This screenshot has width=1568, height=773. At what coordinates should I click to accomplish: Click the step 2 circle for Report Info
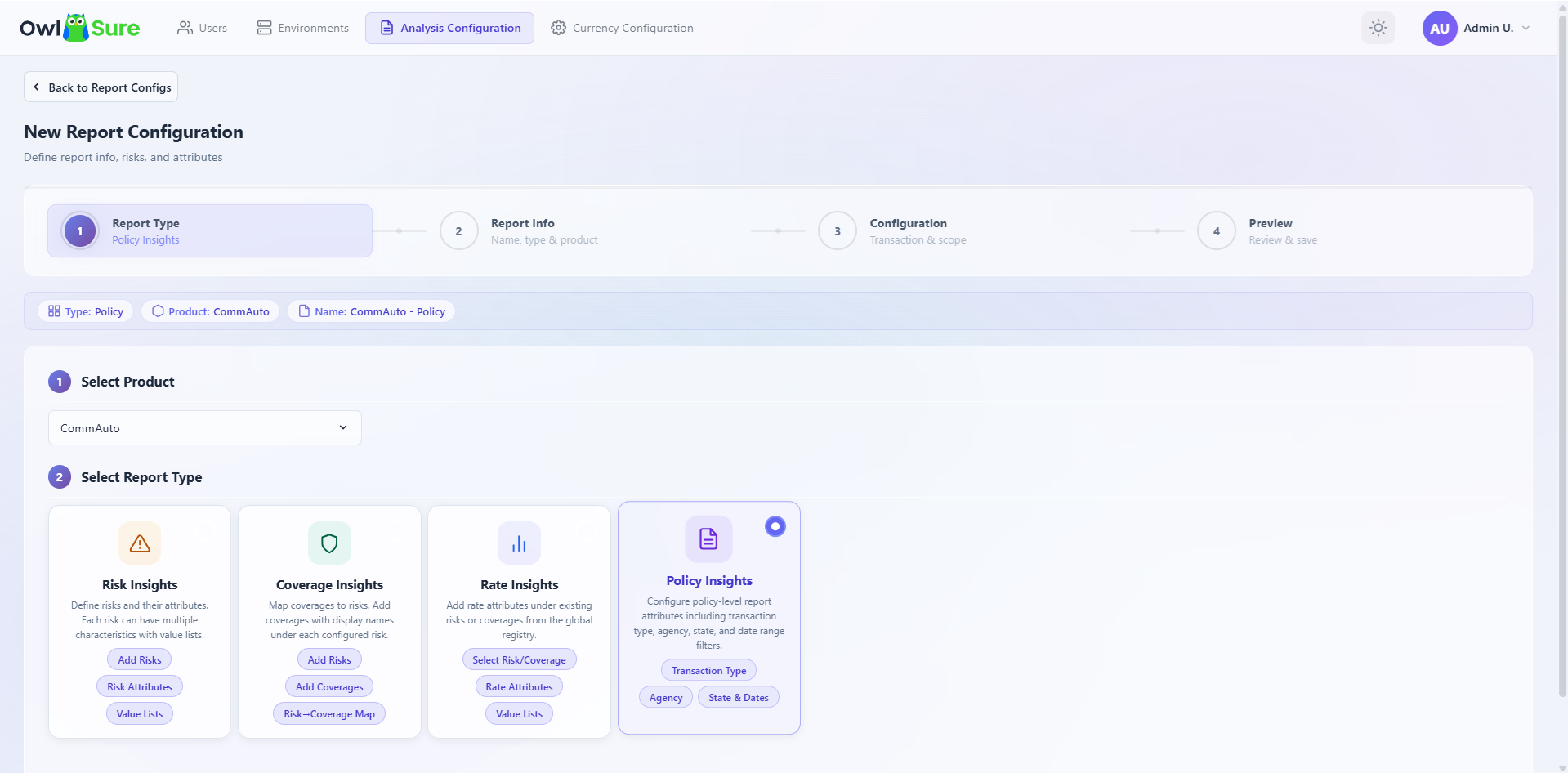coord(458,231)
